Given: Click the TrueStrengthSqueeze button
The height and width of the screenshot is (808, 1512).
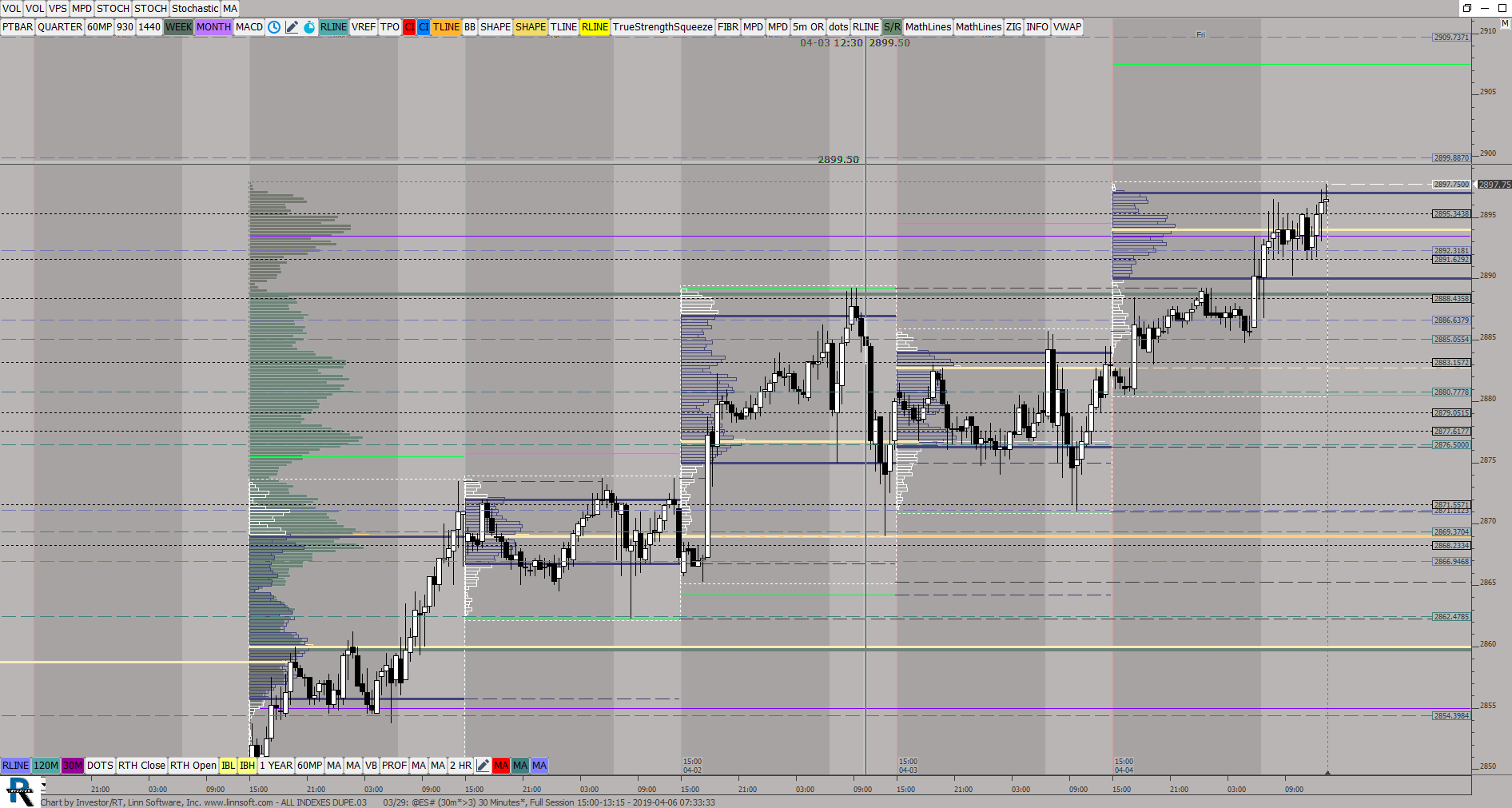Looking at the screenshot, I should (x=662, y=27).
